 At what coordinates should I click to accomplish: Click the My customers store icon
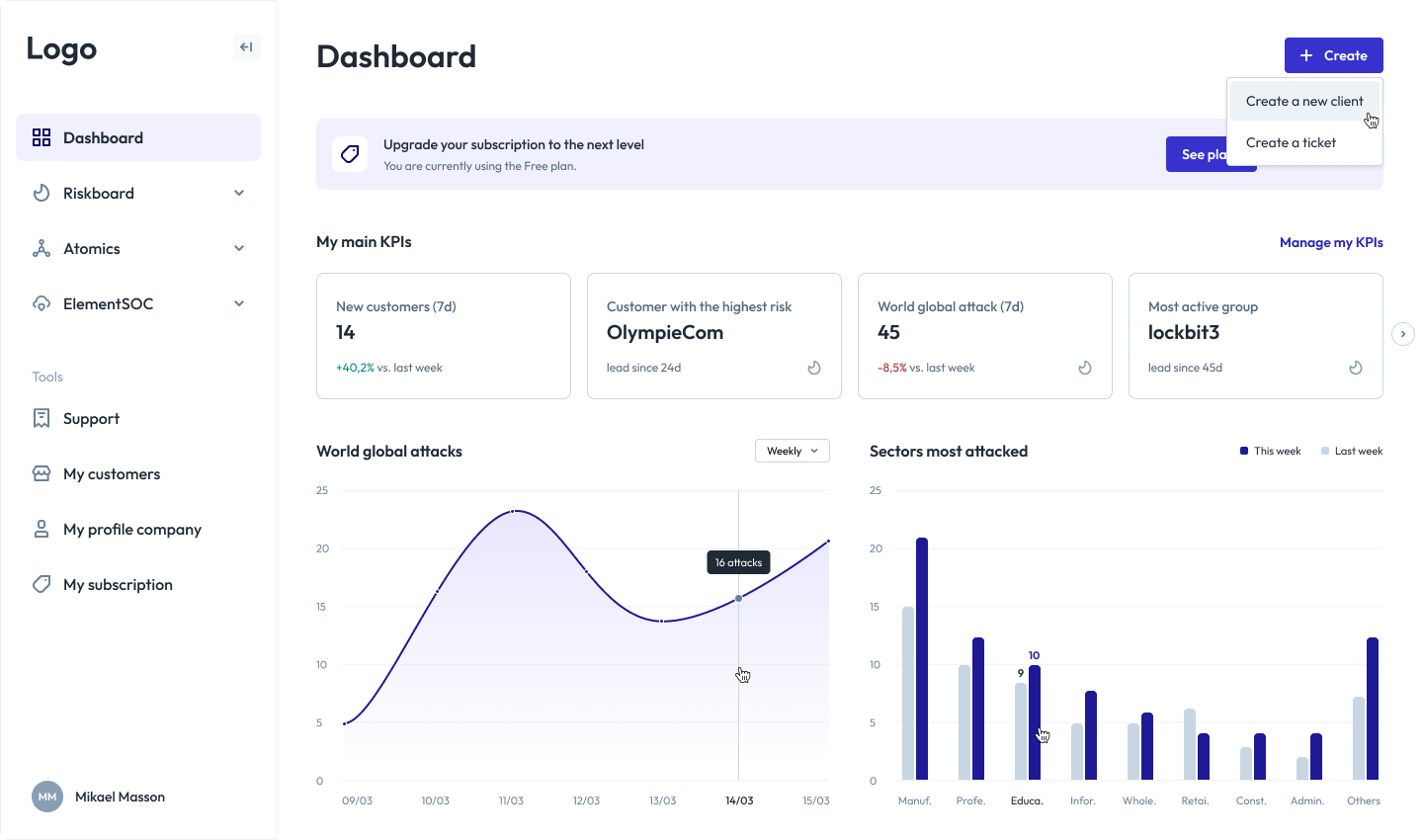(42, 473)
